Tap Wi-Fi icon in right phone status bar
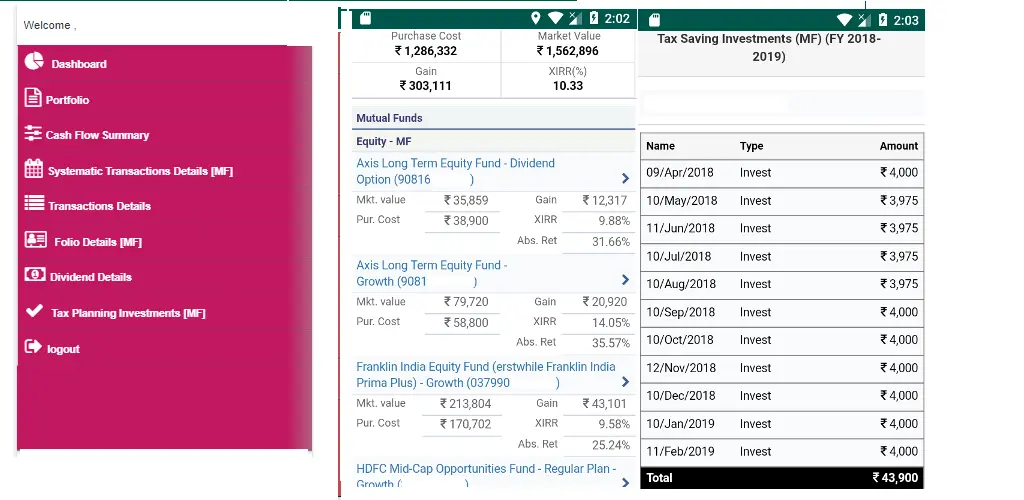 coord(844,20)
